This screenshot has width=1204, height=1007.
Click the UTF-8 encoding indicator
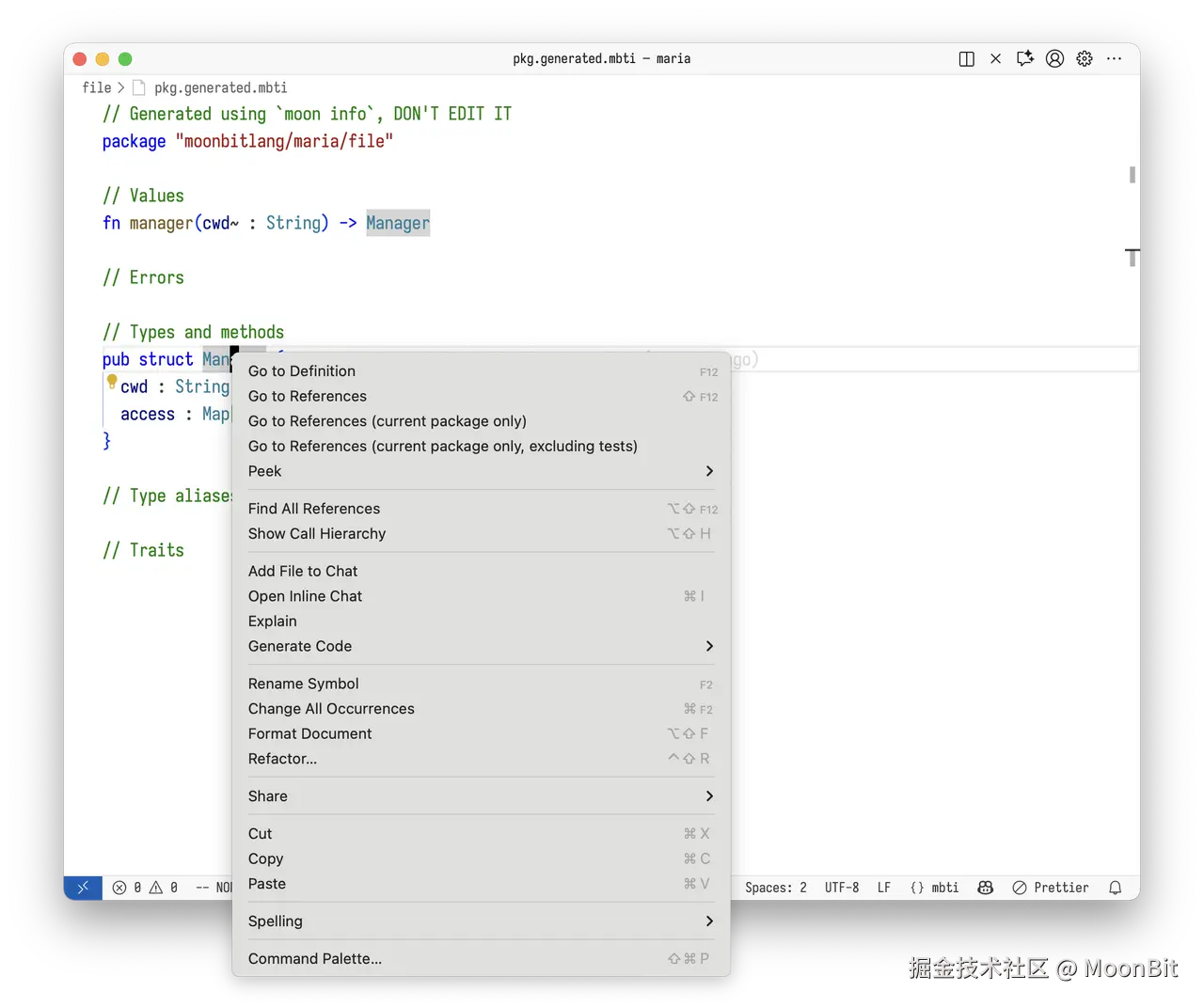click(842, 888)
